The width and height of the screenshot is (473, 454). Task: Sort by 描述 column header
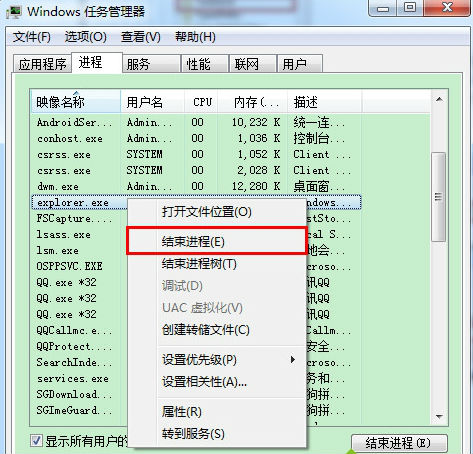coord(324,102)
